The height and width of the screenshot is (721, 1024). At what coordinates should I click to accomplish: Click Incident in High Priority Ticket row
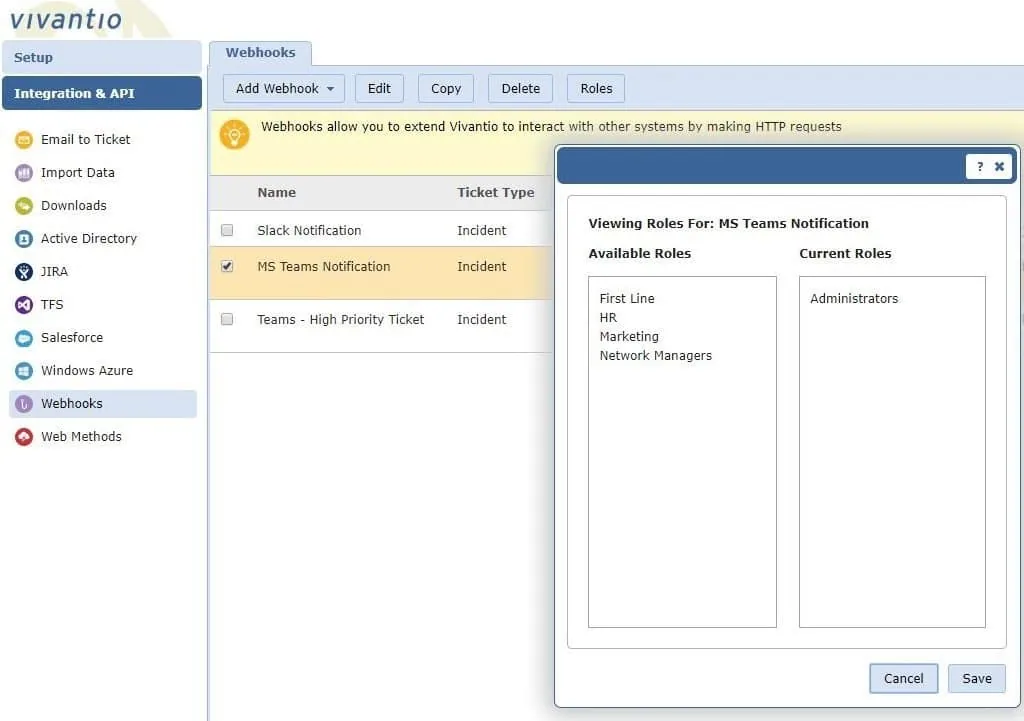pos(481,319)
